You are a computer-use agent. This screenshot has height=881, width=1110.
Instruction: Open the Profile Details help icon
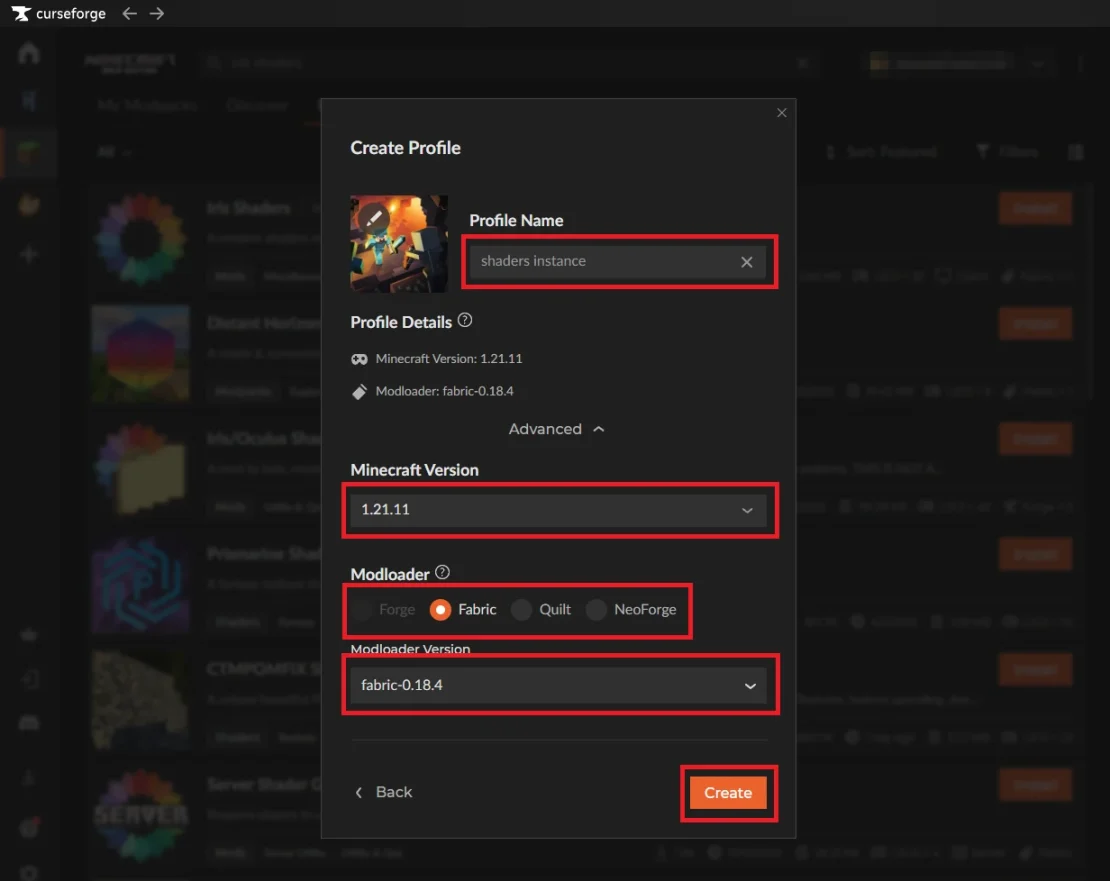(x=464, y=321)
